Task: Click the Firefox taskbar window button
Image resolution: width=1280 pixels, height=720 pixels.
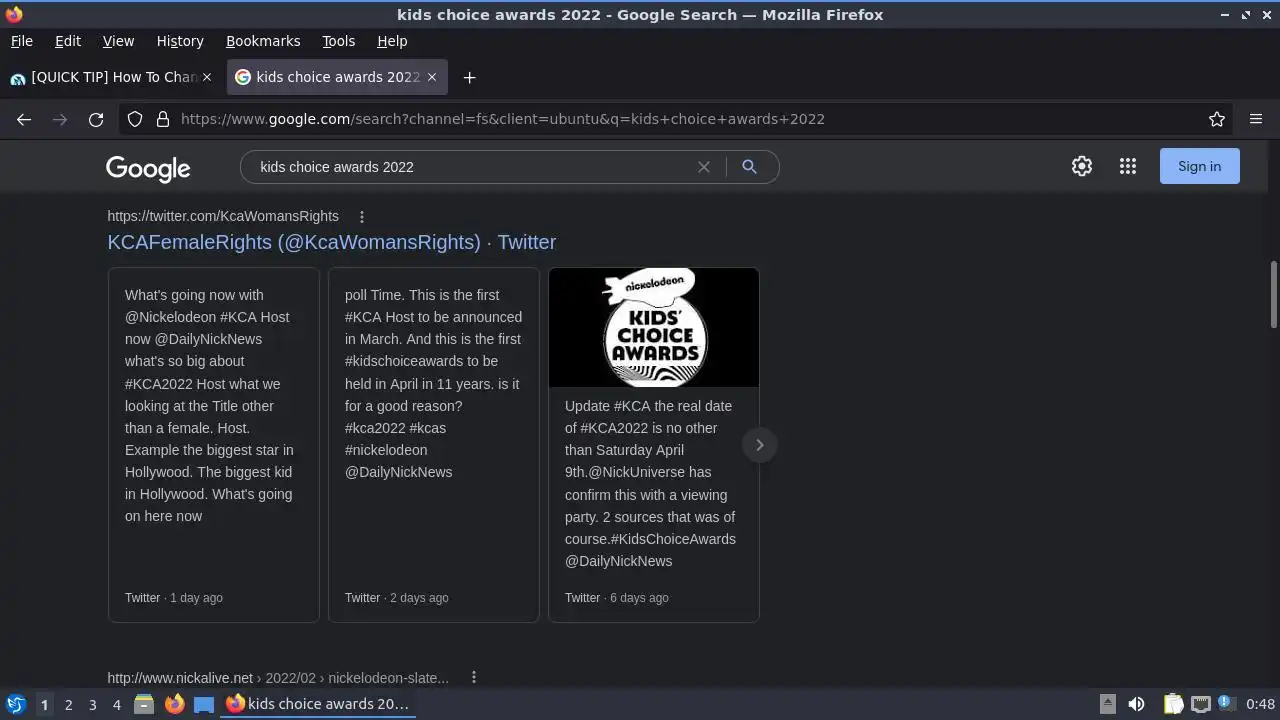Action: click(318, 704)
